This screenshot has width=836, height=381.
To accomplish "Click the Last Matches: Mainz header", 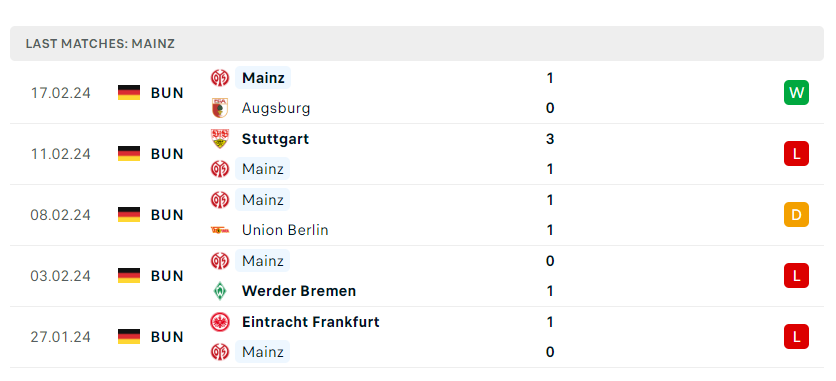I will [100, 44].
